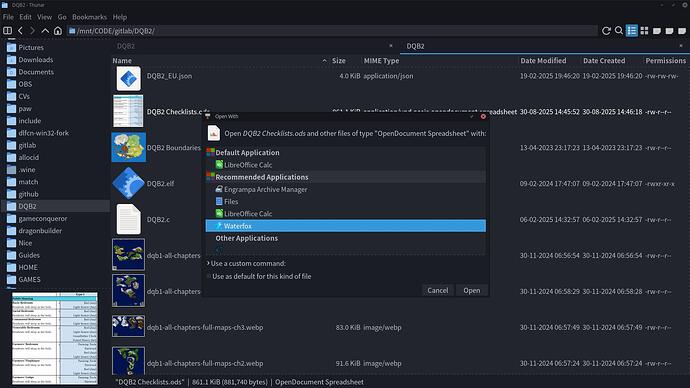Screen dimensions: 690x388
Task: Close the first DQB2 tab
Action: coord(391,45)
